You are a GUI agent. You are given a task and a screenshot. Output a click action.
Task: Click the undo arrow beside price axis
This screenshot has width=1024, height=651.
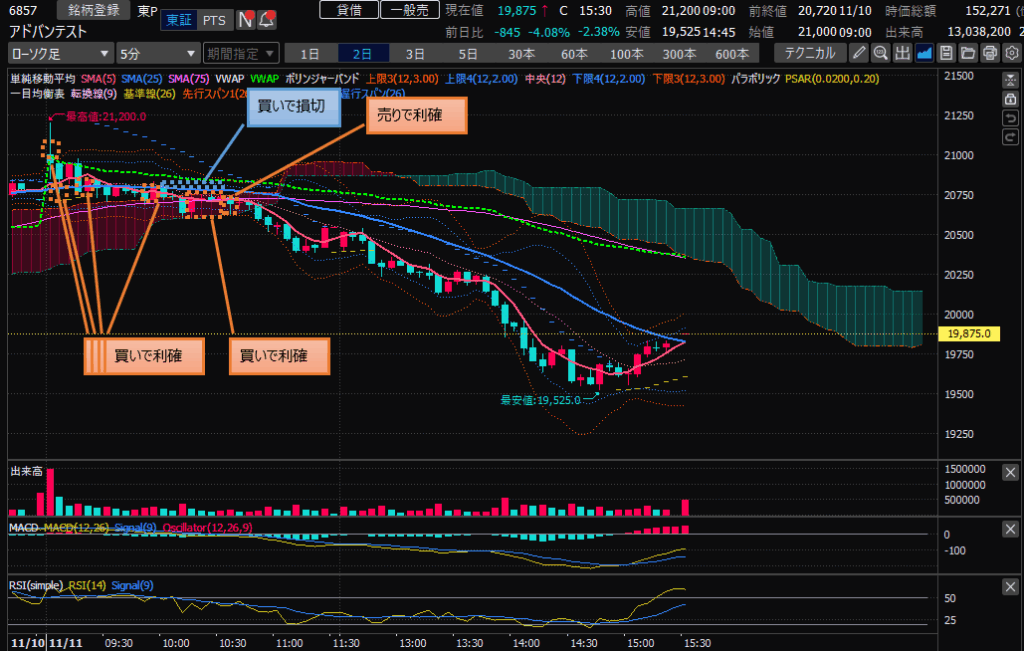[1010, 119]
